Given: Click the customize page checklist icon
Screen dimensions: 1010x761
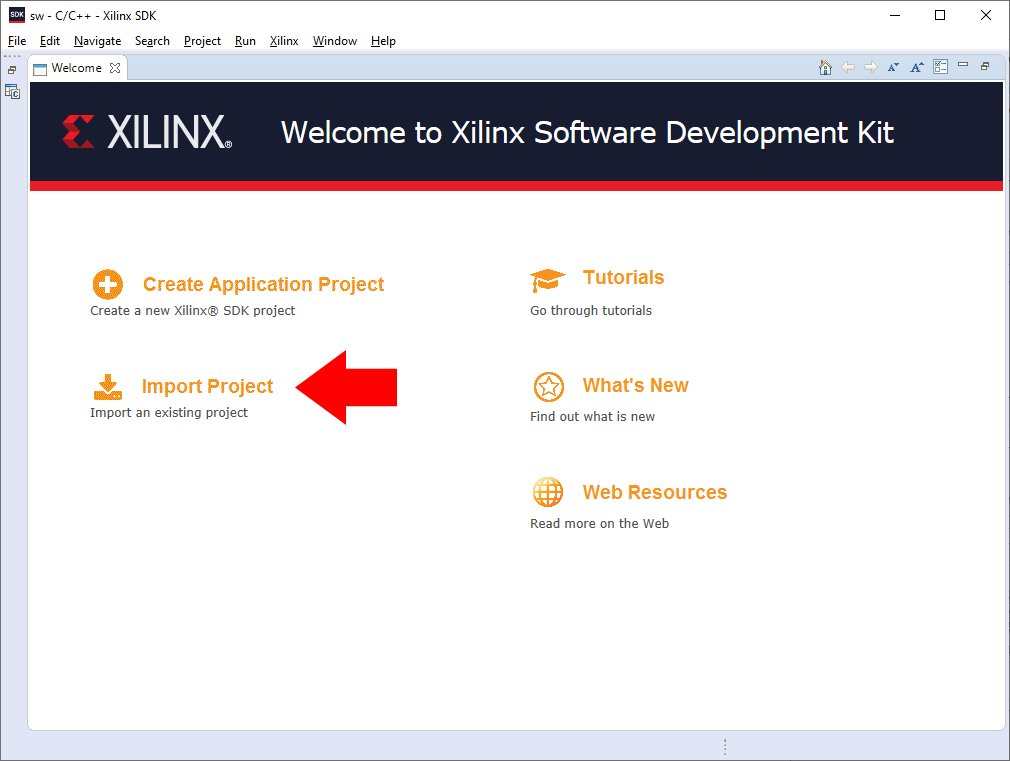Looking at the screenshot, I should tap(940, 66).
